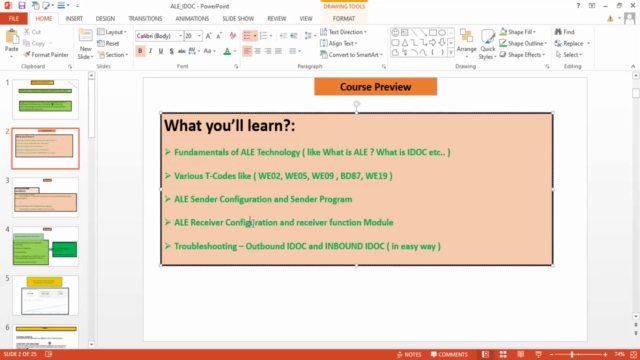
Task: Right align the text
Action: click(268, 51)
